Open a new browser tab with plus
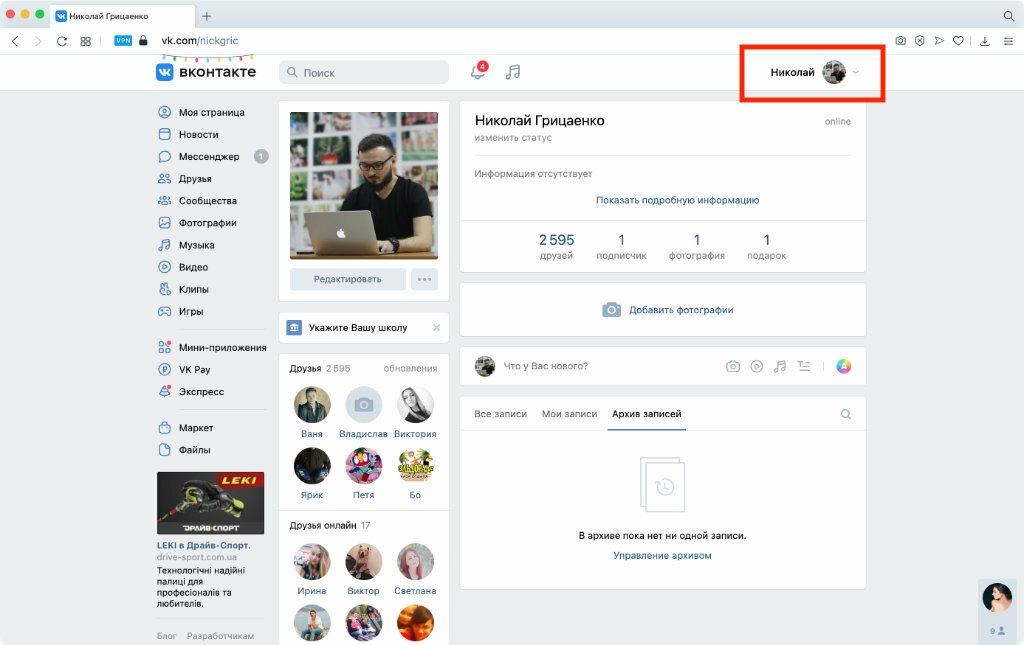This screenshot has width=1024, height=645. tap(206, 16)
